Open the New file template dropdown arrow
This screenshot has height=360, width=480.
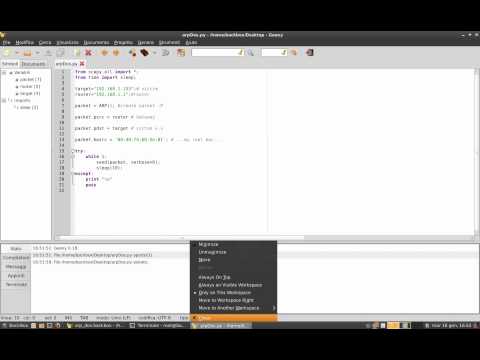tap(17, 53)
